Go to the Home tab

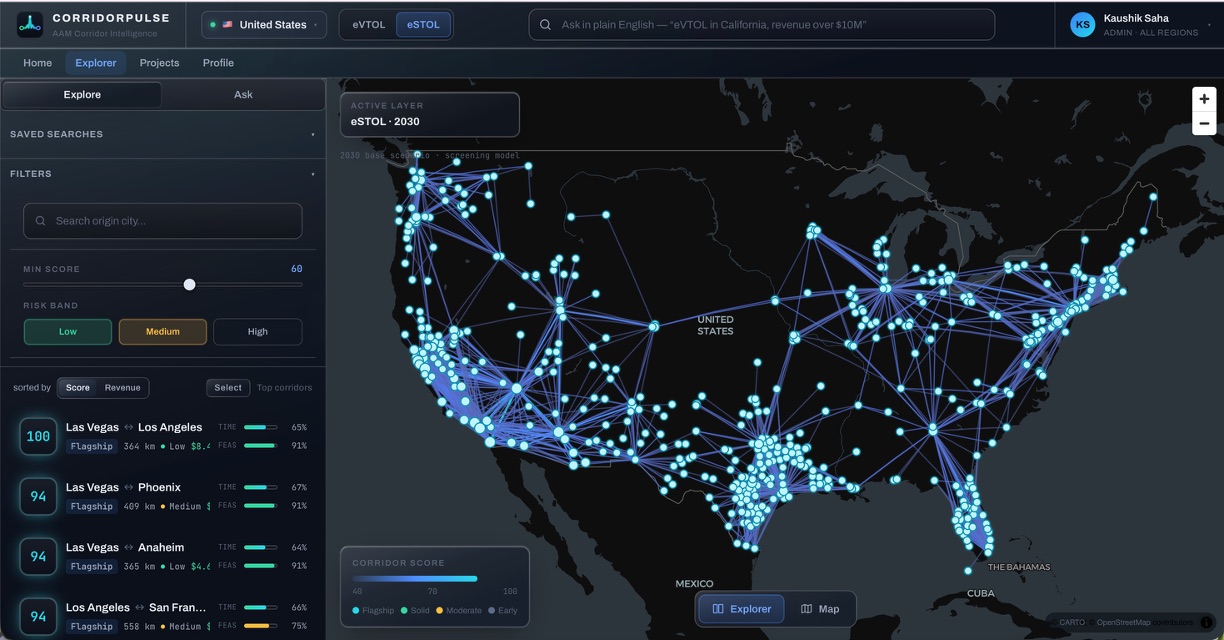[38, 63]
